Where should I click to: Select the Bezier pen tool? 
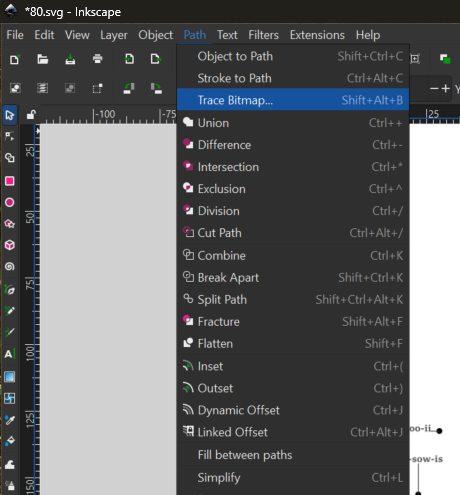pos(10,290)
